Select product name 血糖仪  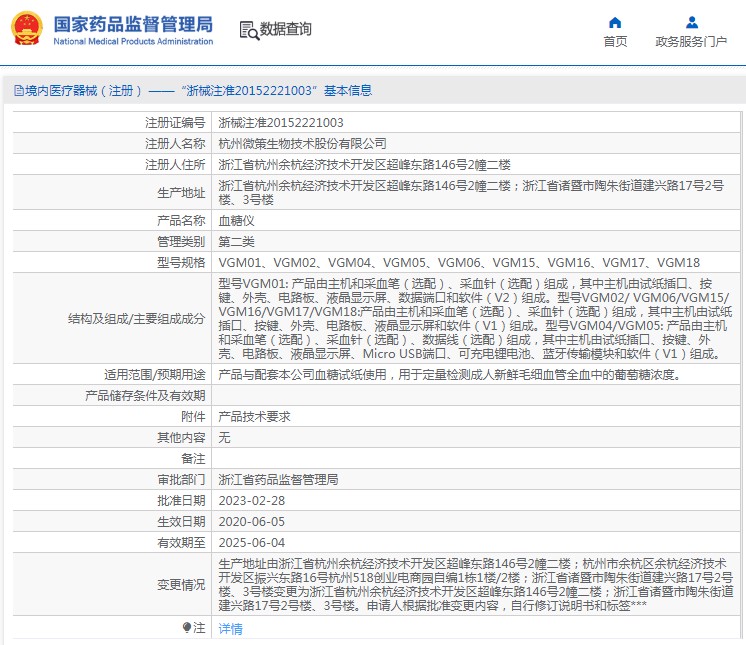[236, 221]
